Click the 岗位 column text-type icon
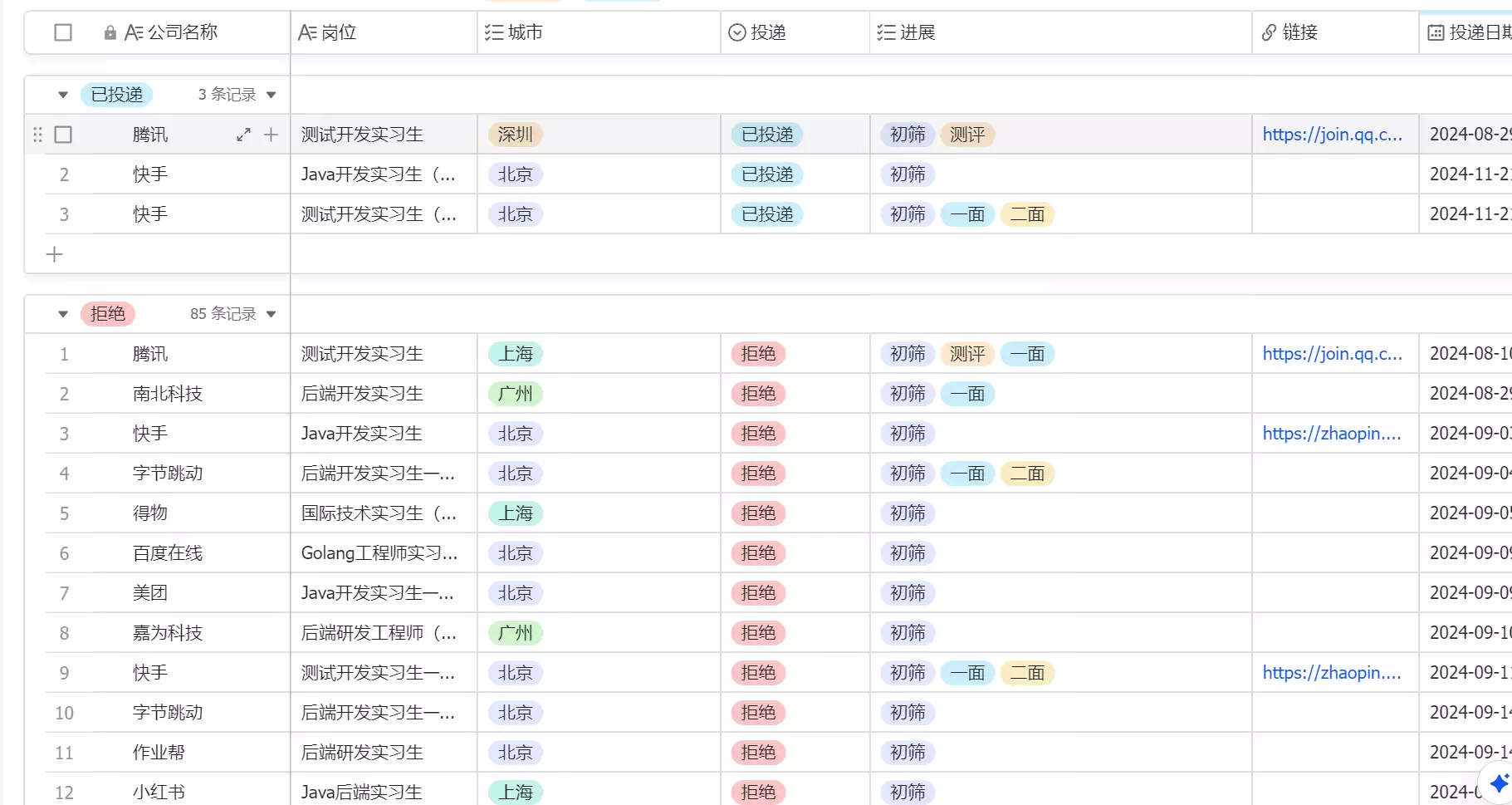1512x805 pixels. (307, 32)
